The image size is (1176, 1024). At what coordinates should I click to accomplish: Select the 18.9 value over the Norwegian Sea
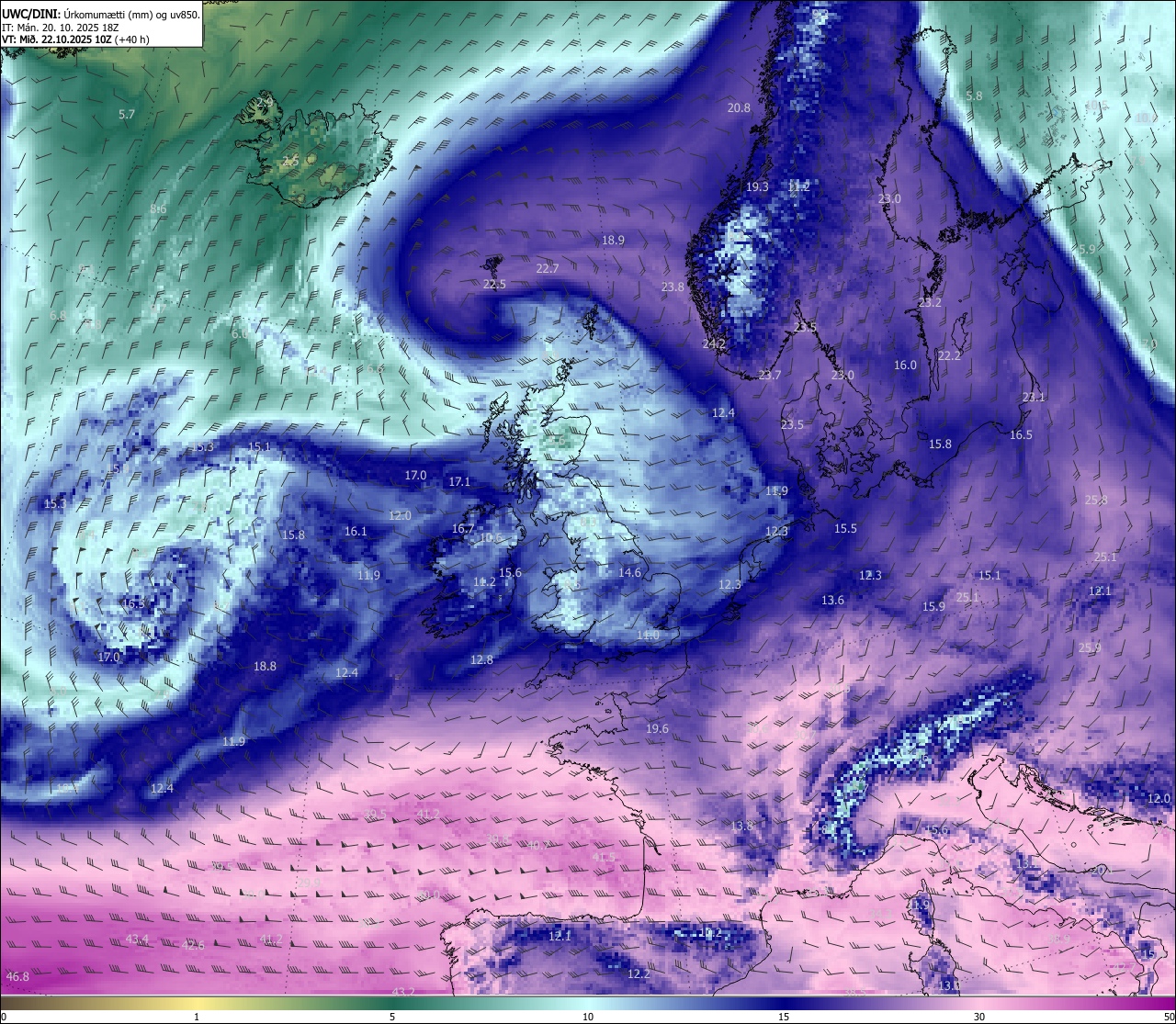613,240
